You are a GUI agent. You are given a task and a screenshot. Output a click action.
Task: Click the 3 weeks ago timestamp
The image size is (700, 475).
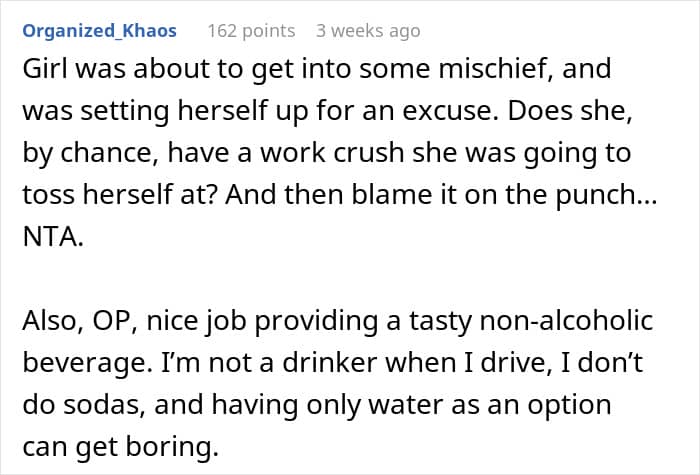pos(368,31)
